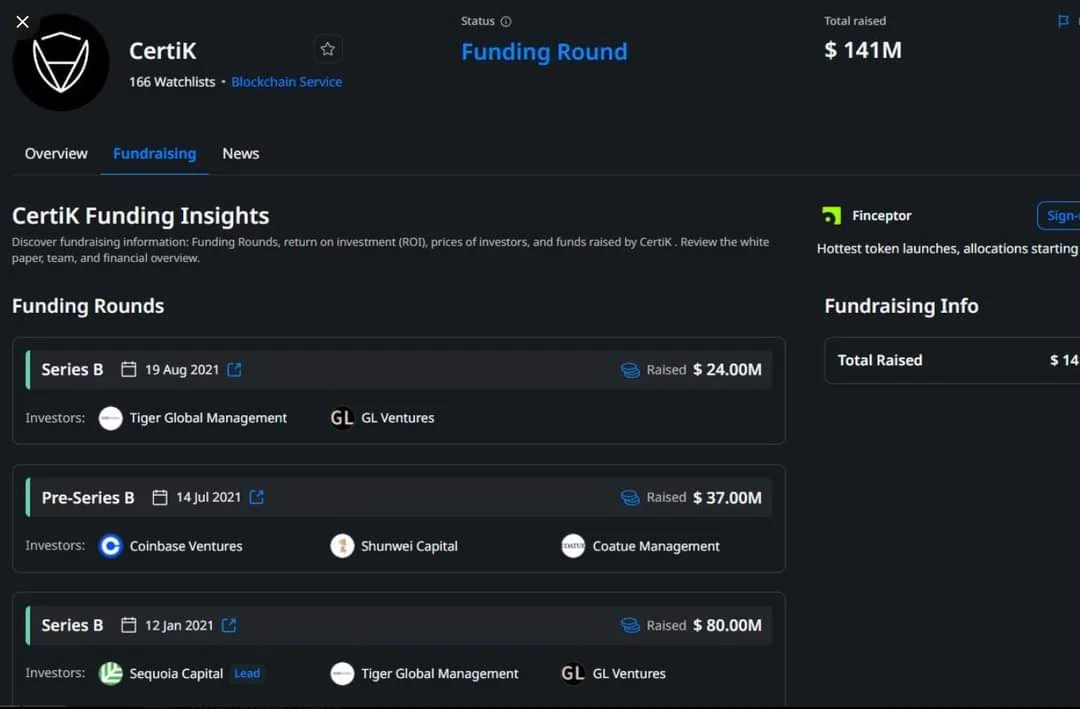The image size is (1080, 709).
Task: Open Coatue Management investor page
Action: tap(656, 546)
